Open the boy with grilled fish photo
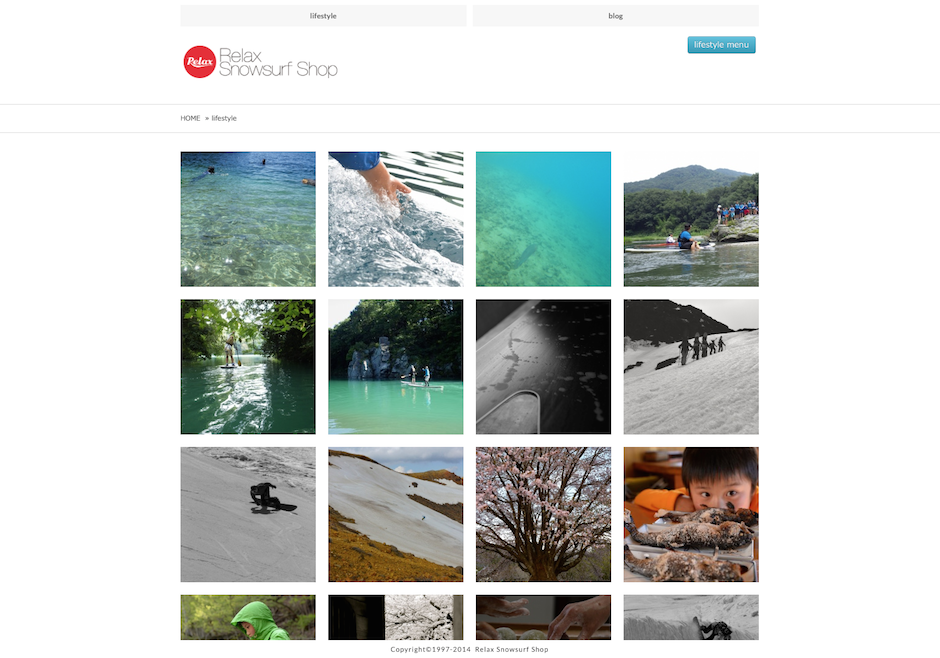The height and width of the screenshot is (658, 940). [x=691, y=514]
